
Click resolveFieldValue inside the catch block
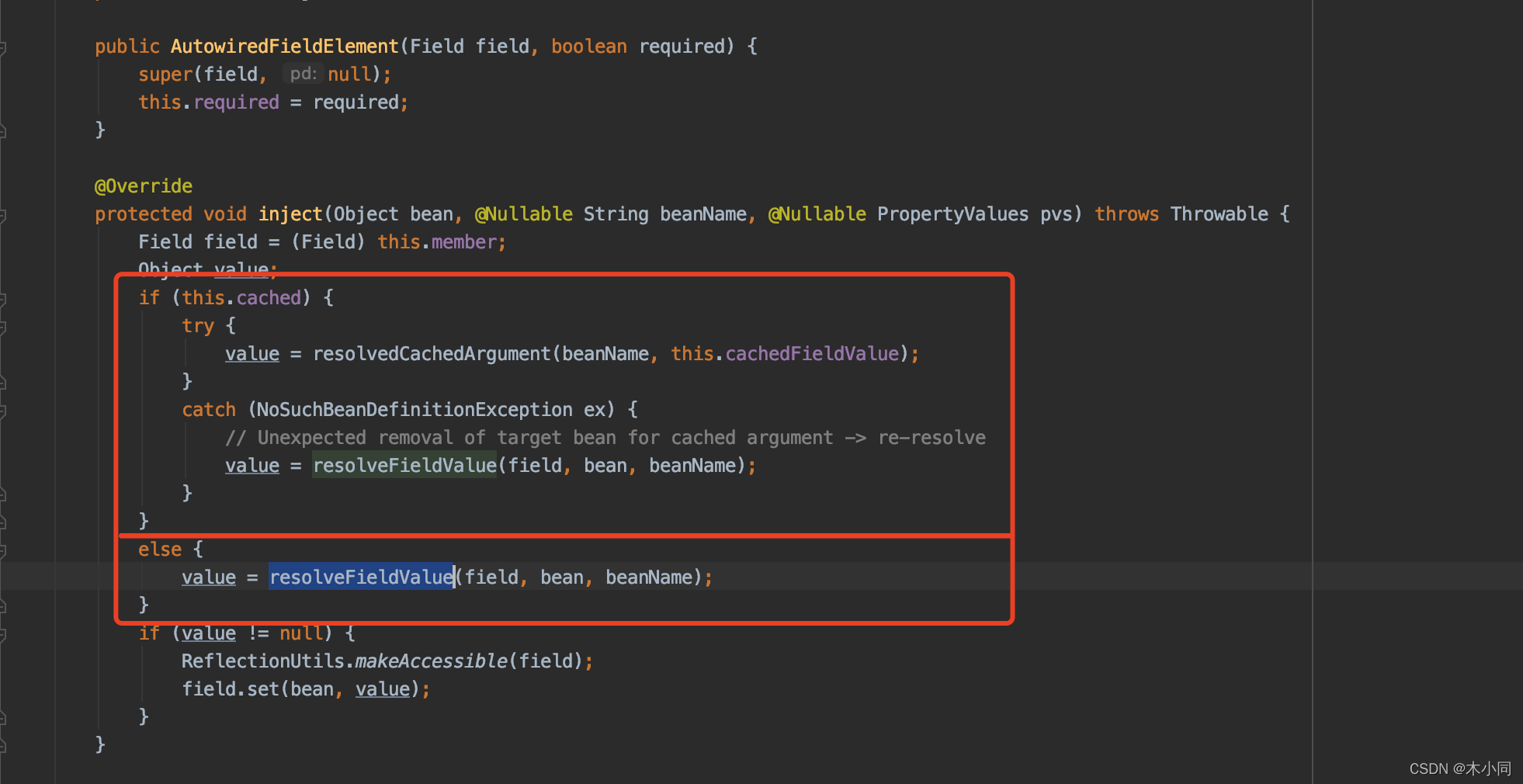(x=404, y=466)
